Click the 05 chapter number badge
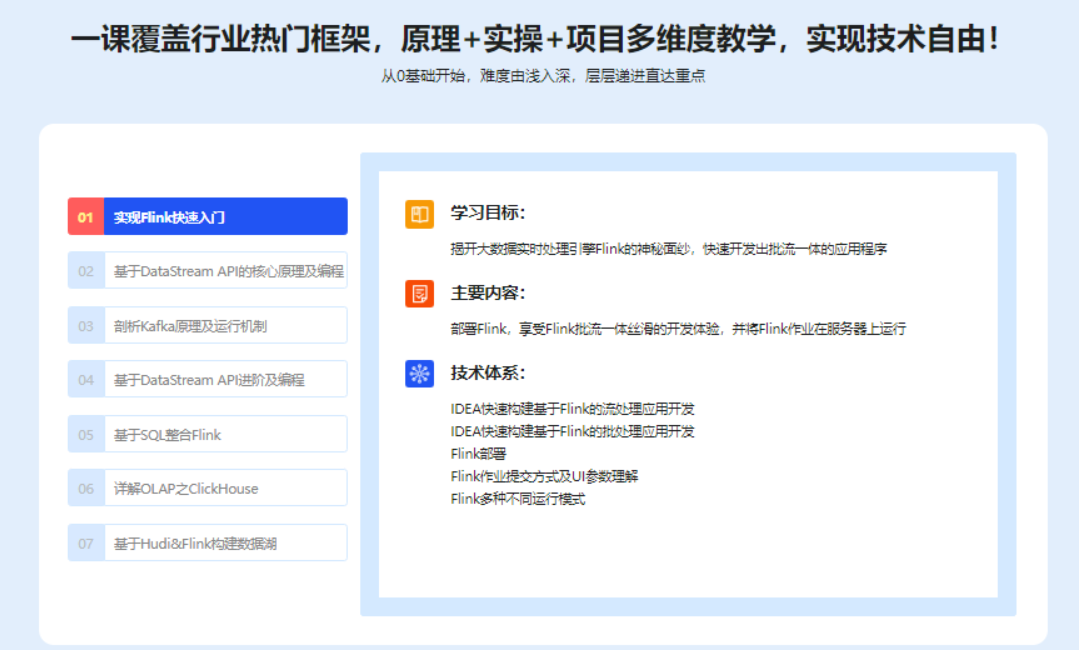The width and height of the screenshot is (1079, 650). click(86, 433)
